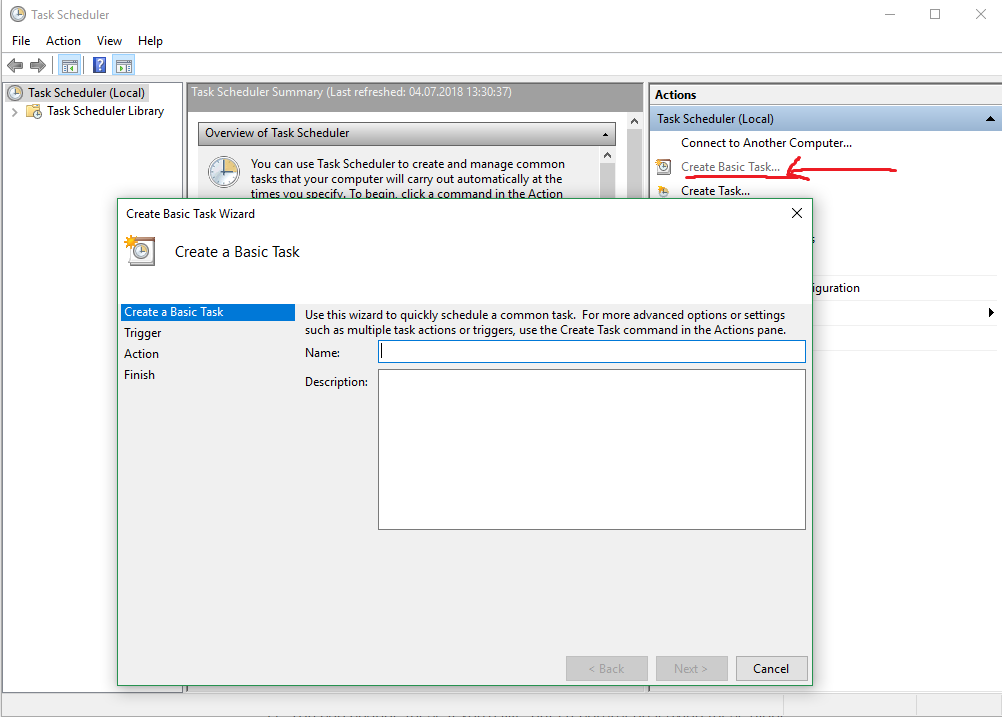The width and height of the screenshot is (1002, 717).
Task: Select the Finish step in the wizard
Action: click(x=139, y=375)
